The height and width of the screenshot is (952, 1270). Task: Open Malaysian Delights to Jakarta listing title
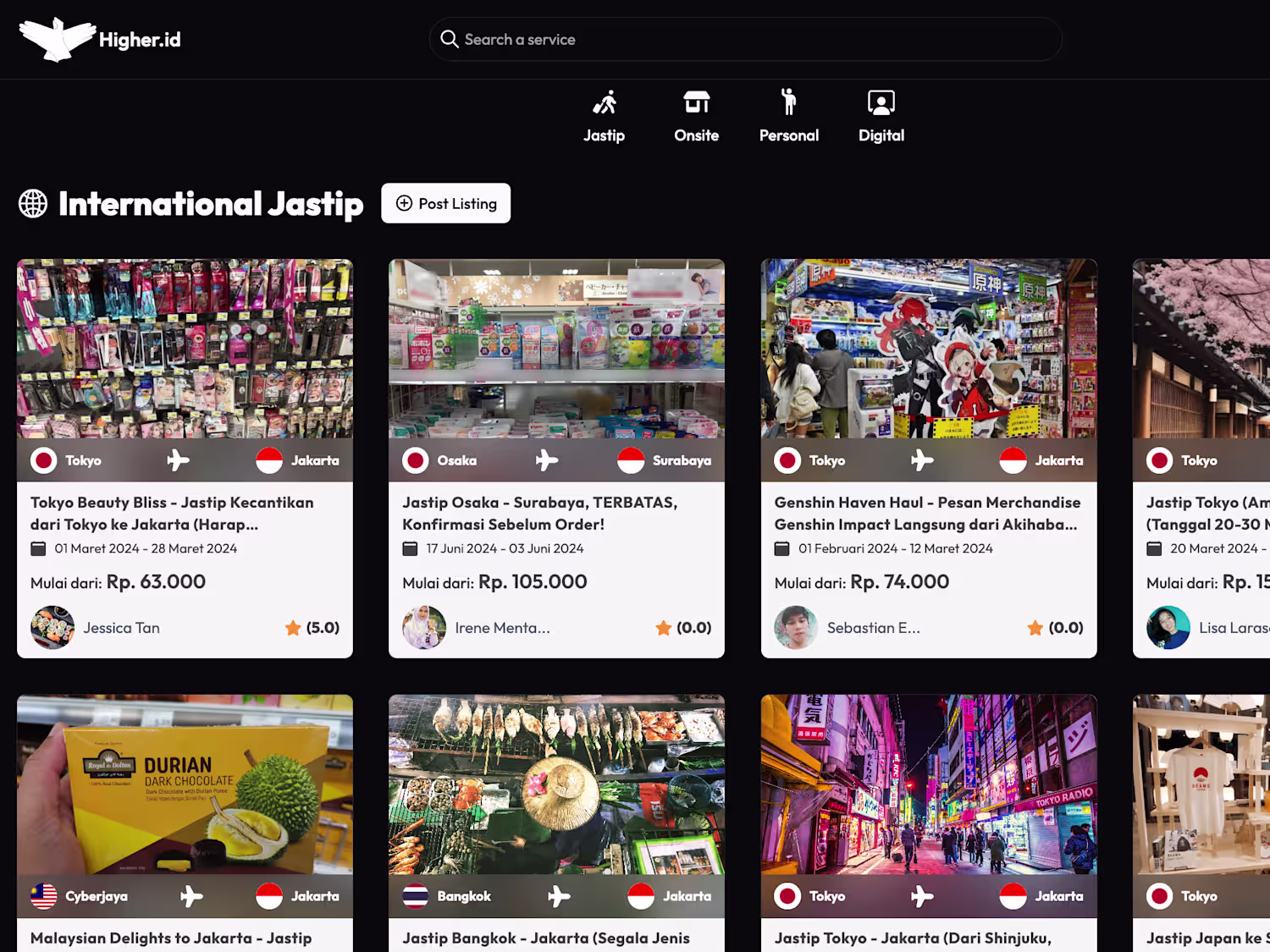click(x=171, y=938)
